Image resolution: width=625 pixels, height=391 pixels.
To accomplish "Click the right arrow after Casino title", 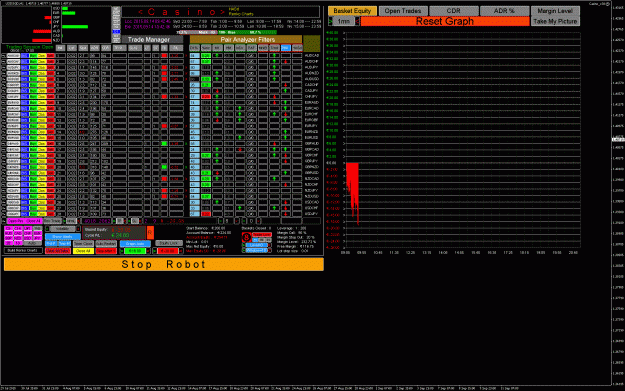I will tap(223, 12).
